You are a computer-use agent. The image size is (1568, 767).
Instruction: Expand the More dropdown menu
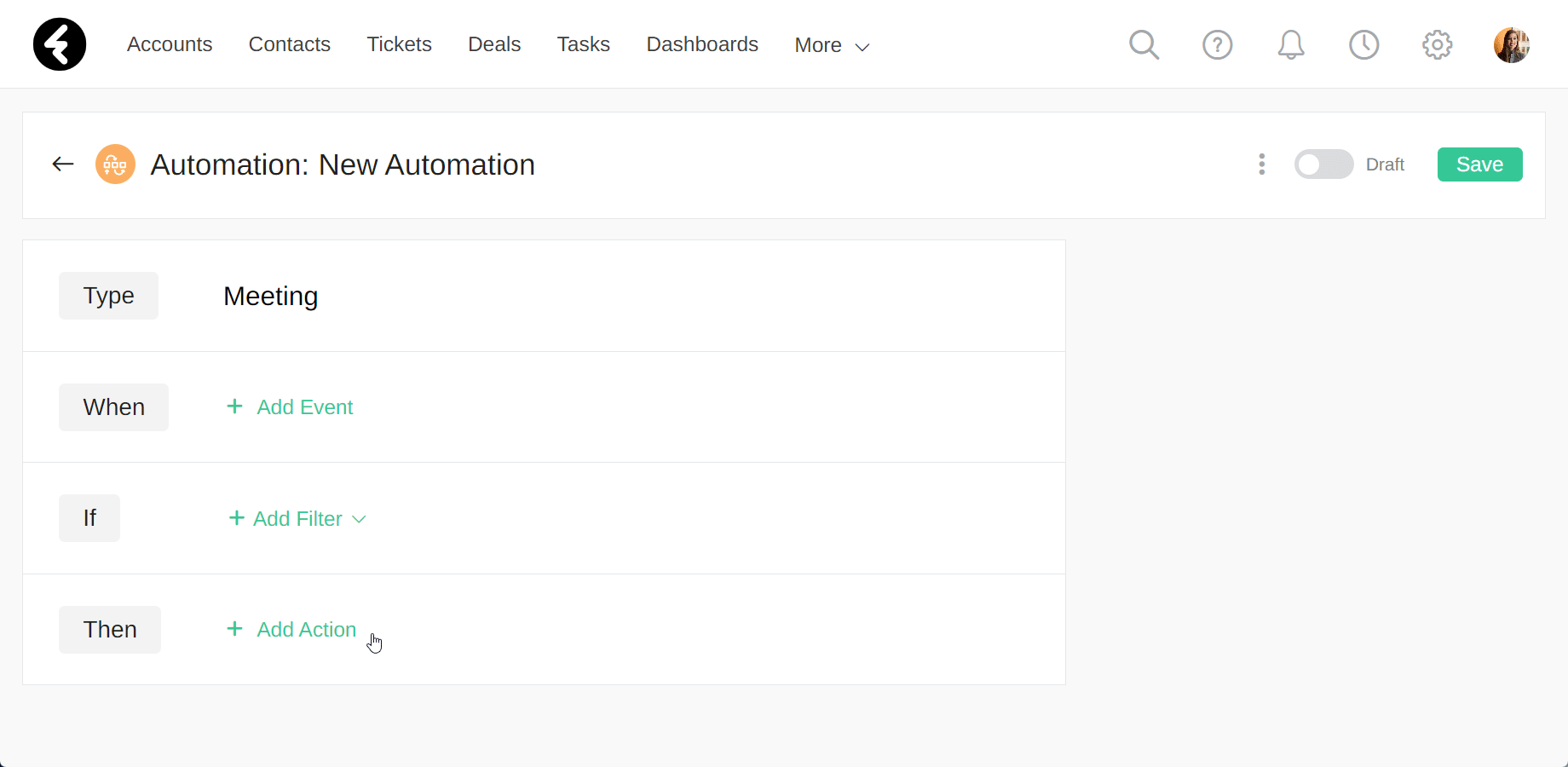coord(832,45)
